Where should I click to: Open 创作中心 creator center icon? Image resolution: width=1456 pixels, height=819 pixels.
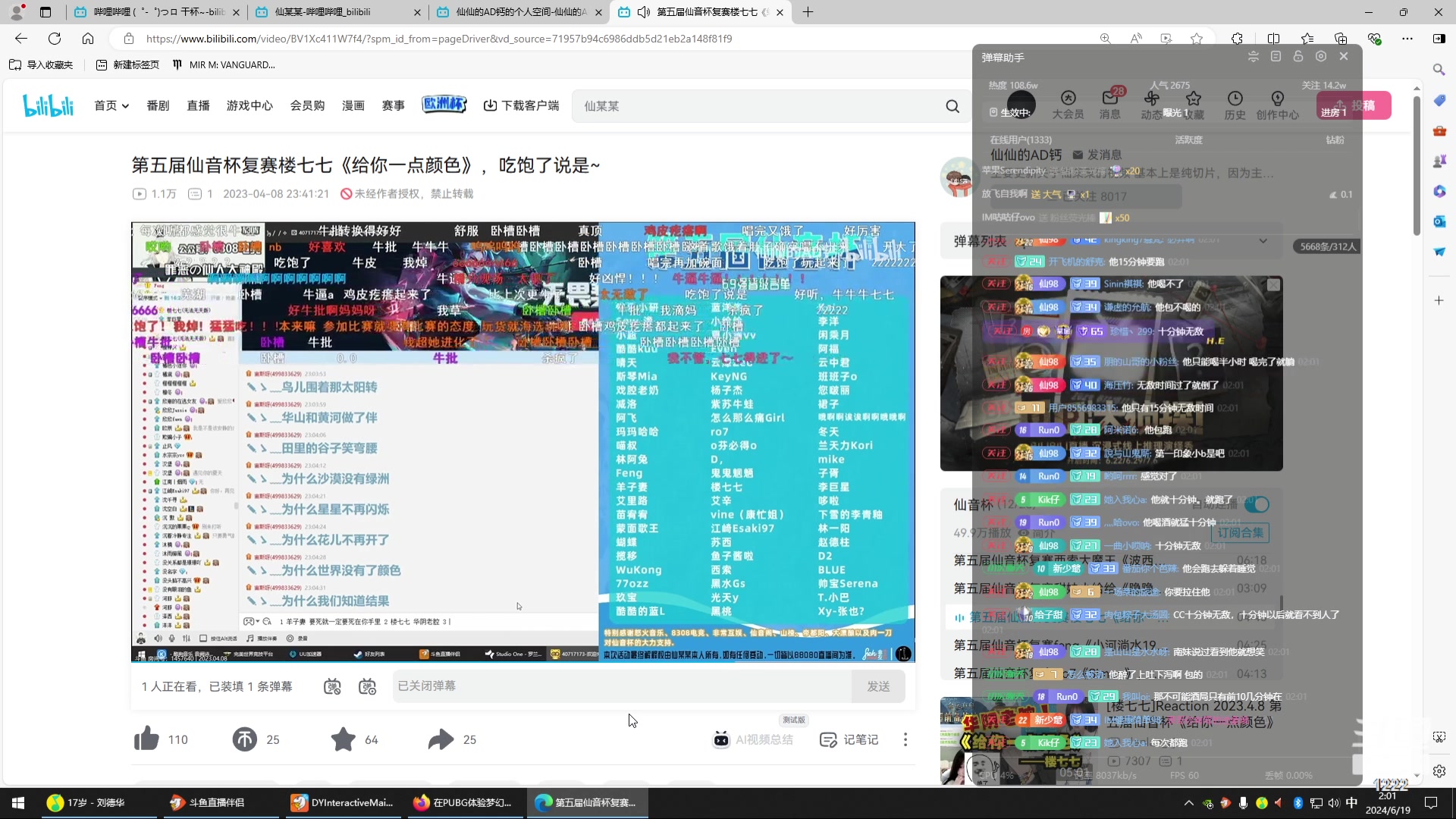[1277, 105]
